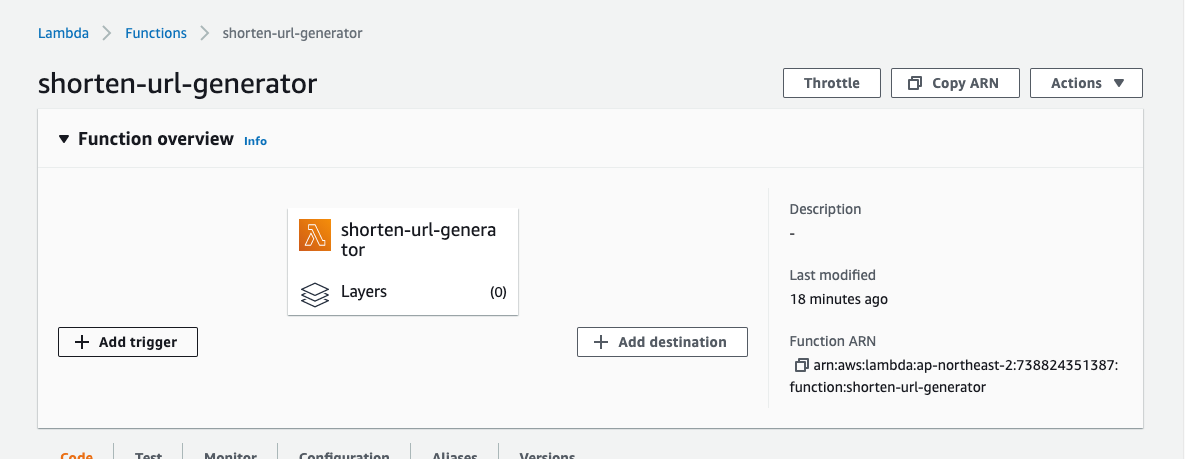Switch to the Versions tab
Screen dimensions: 1185x459
[546, 455]
